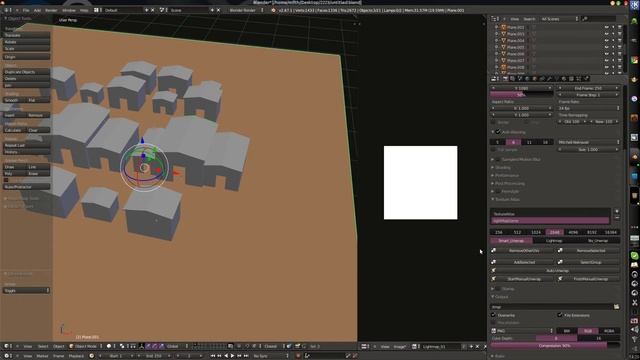
Task: Click the 3D view editor type icon
Action: click(6, 346)
